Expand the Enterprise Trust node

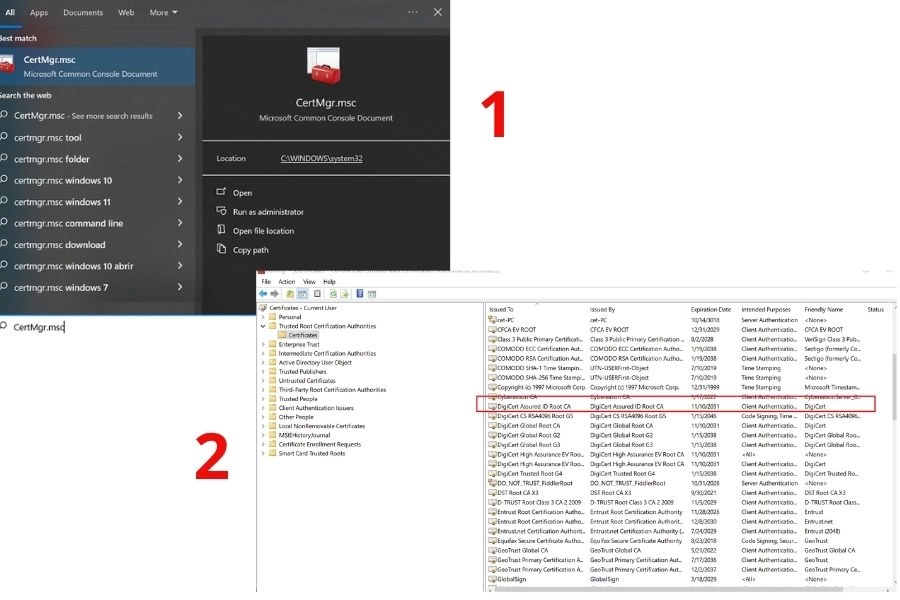tap(263, 344)
